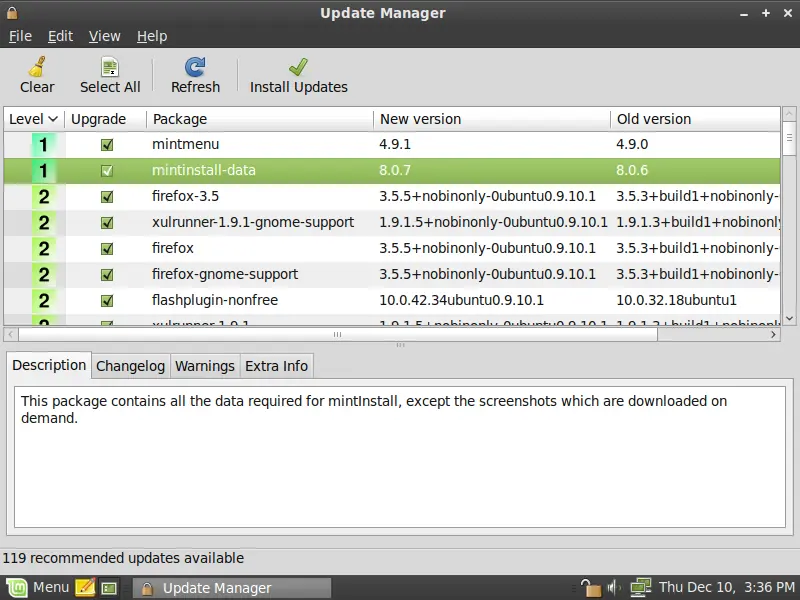Screen dimensions: 800x600
Task: Open the View menu
Action: [105, 36]
